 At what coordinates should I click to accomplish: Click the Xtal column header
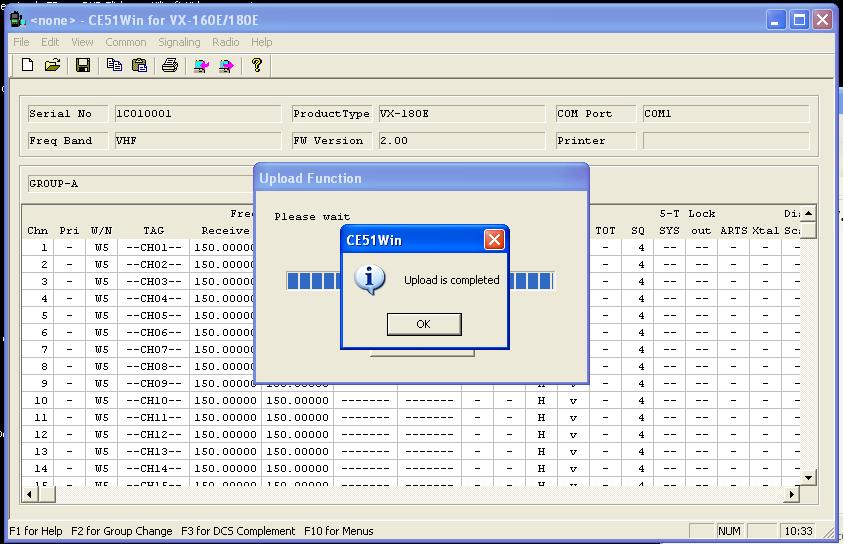[766, 231]
